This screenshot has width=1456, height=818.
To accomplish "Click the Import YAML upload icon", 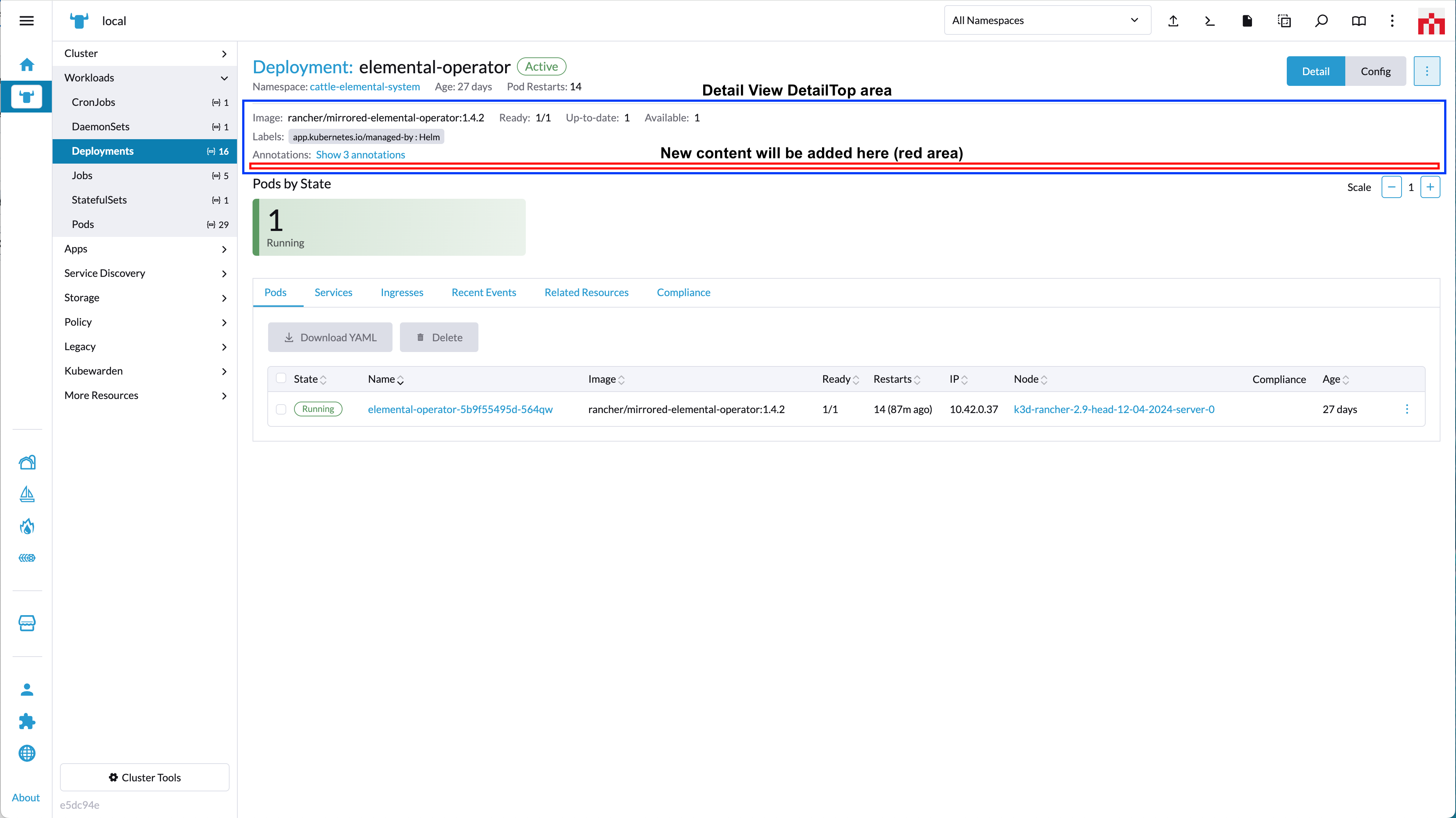I will tap(1173, 21).
